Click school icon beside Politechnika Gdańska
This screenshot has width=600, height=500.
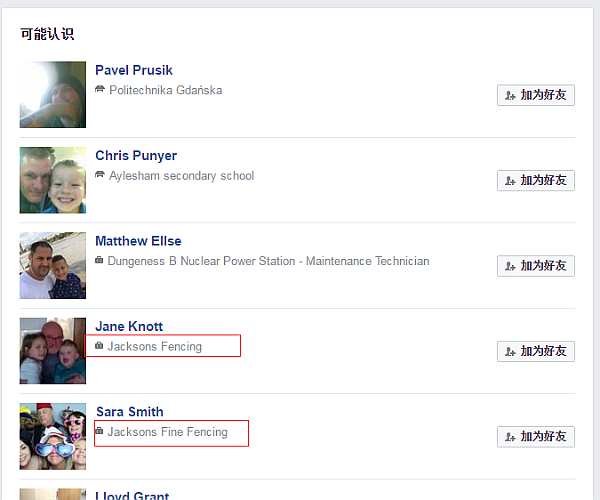click(99, 89)
